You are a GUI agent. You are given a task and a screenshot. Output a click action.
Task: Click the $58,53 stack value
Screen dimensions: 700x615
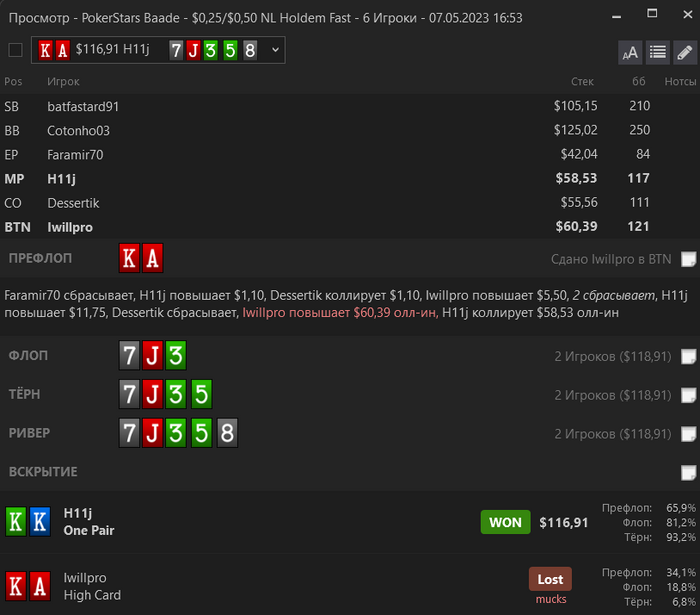[576, 178]
